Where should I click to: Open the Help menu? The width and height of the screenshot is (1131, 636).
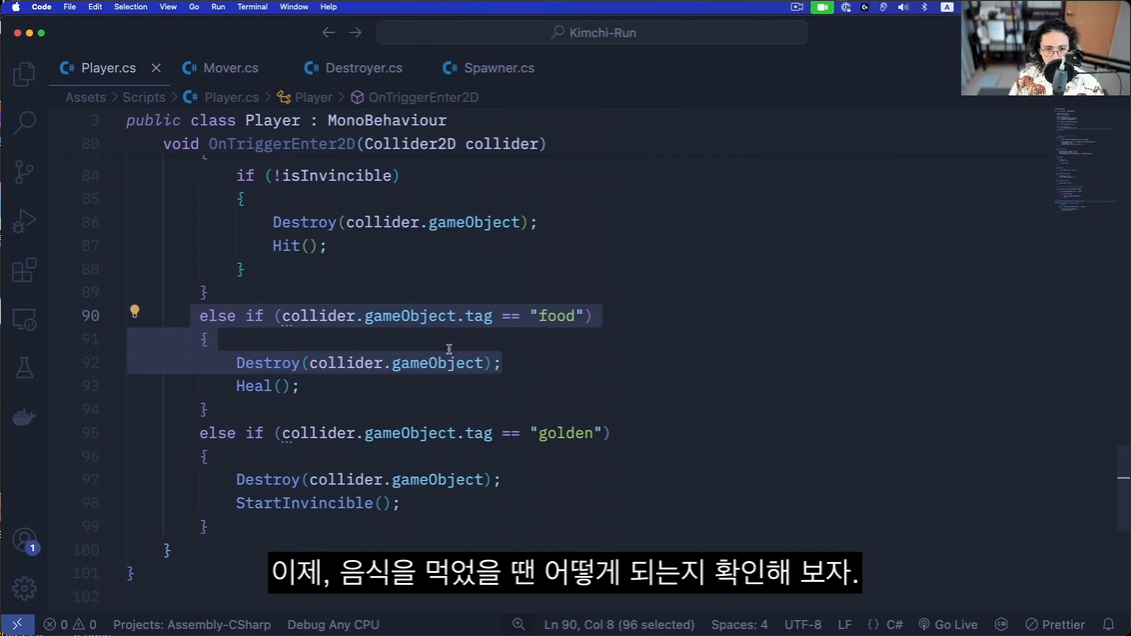point(328,6)
